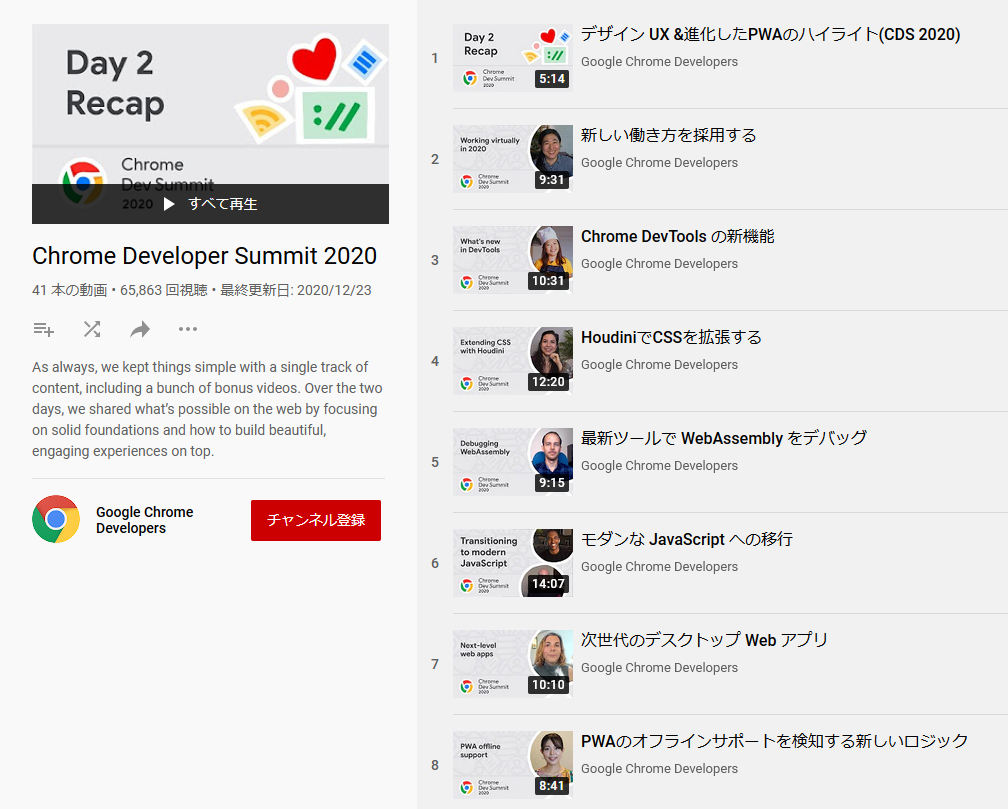Click channel name under HoudiniでCSSを拡張する video
This screenshot has width=1008, height=809.
click(659, 365)
